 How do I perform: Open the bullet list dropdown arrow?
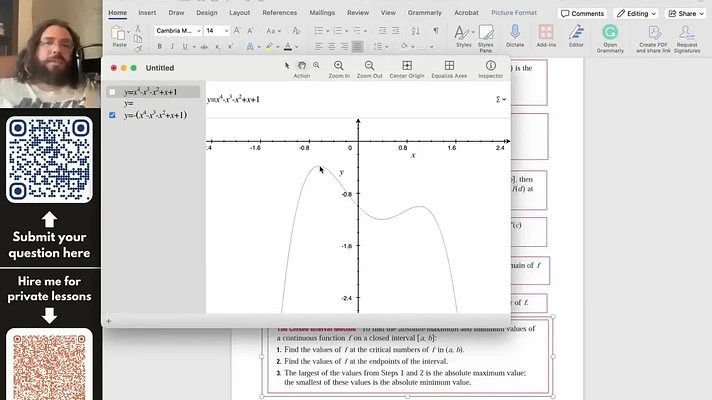pyautogui.click(x=328, y=31)
